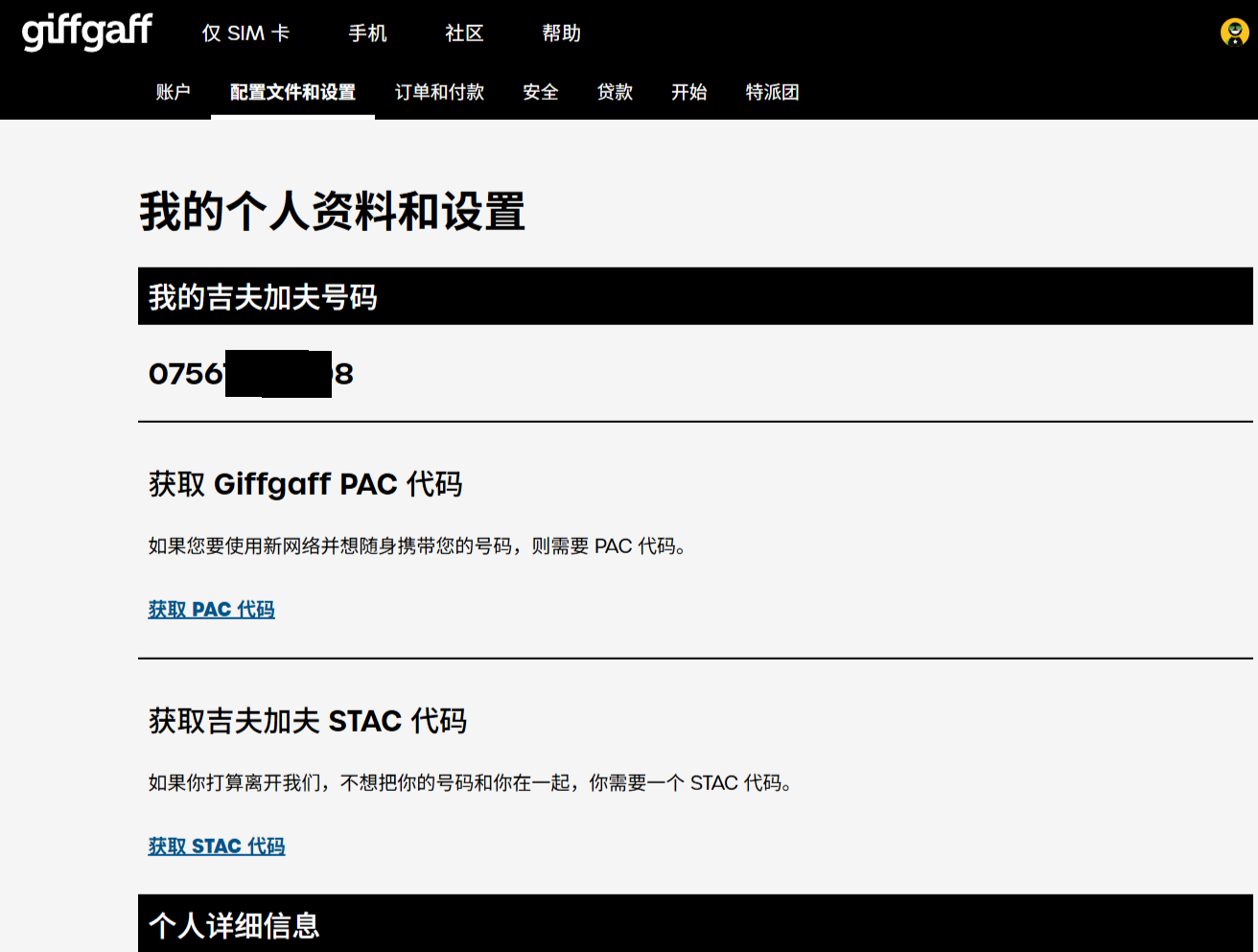Screen dimensions: 1258x952
Task: Go to 社区 in top navigation
Action: pos(464,34)
